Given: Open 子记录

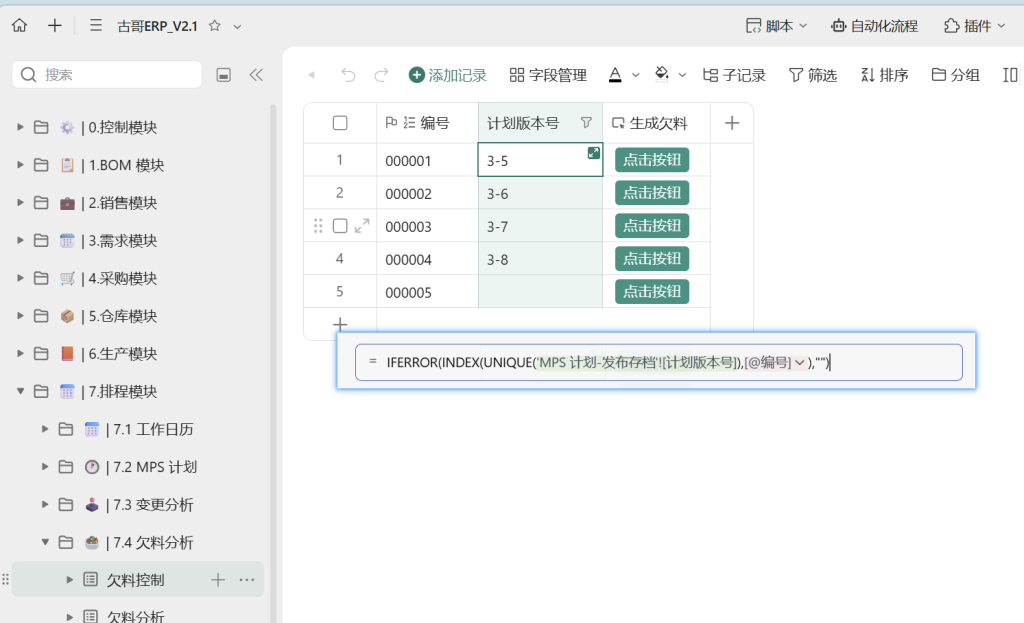Looking at the screenshot, I should point(735,75).
